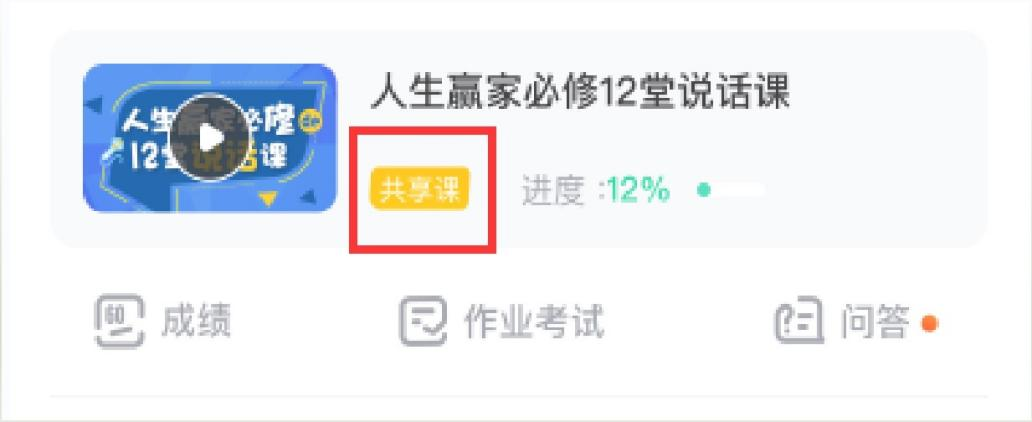Open the 成绩 grades icon
Image resolution: width=1032 pixels, height=422 pixels.
(x=119, y=321)
